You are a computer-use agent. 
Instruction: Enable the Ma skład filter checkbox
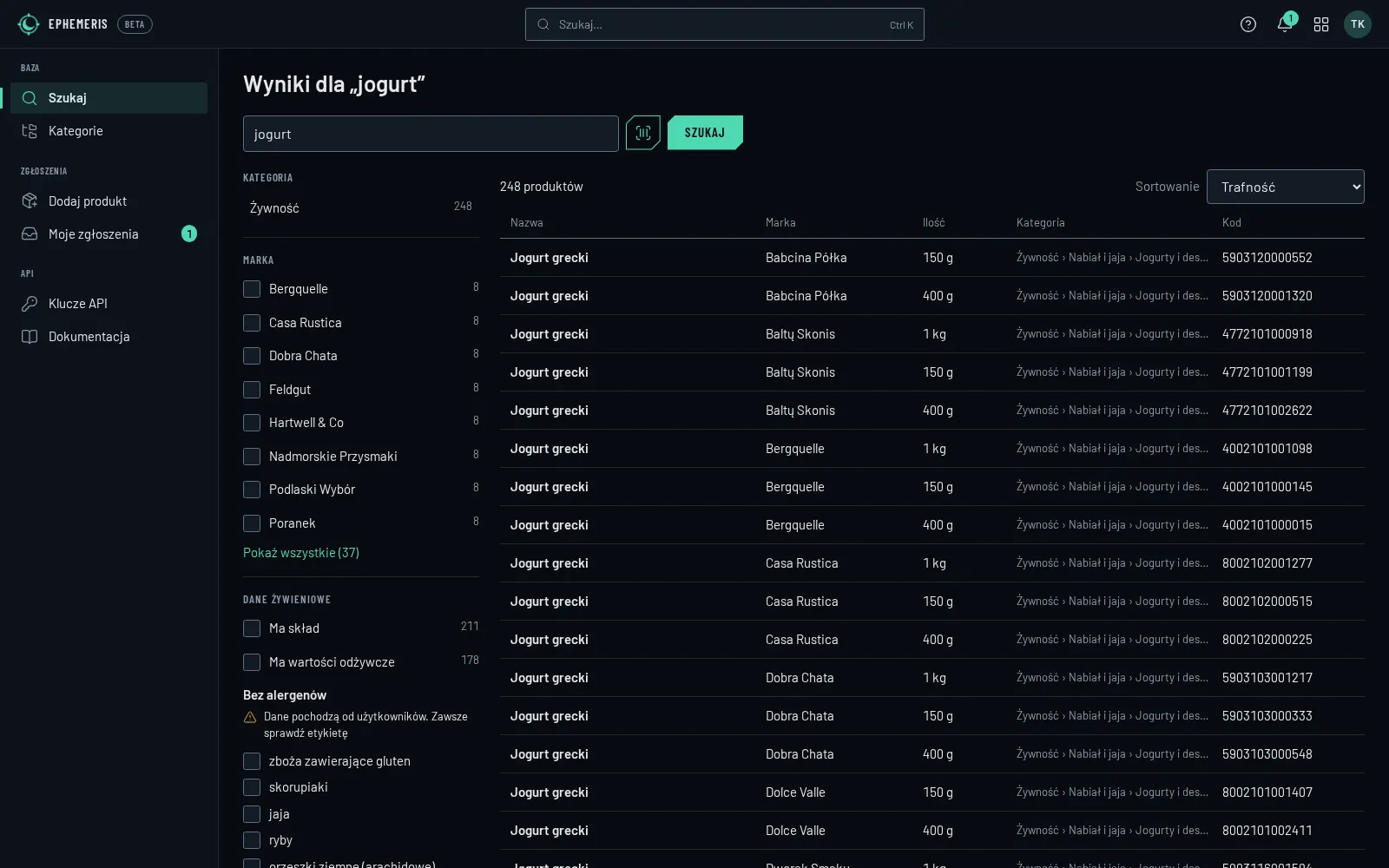(x=252, y=628)
